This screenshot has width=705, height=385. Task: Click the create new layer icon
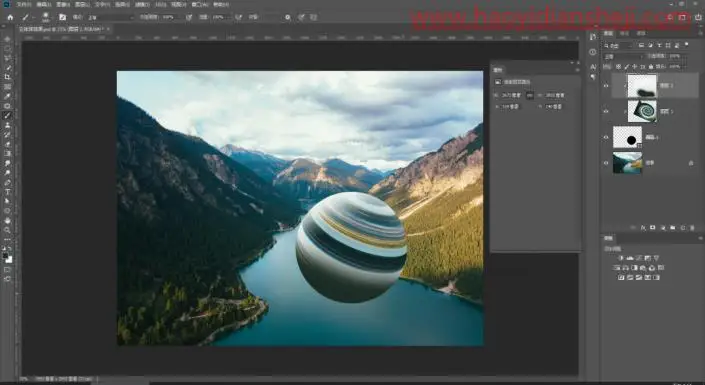[683, 228]
